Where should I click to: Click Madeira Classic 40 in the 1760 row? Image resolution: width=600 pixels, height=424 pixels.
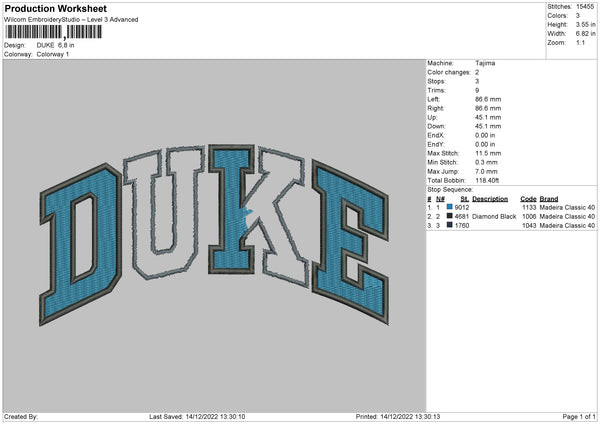pyautogui.click(x=567, y=225)
